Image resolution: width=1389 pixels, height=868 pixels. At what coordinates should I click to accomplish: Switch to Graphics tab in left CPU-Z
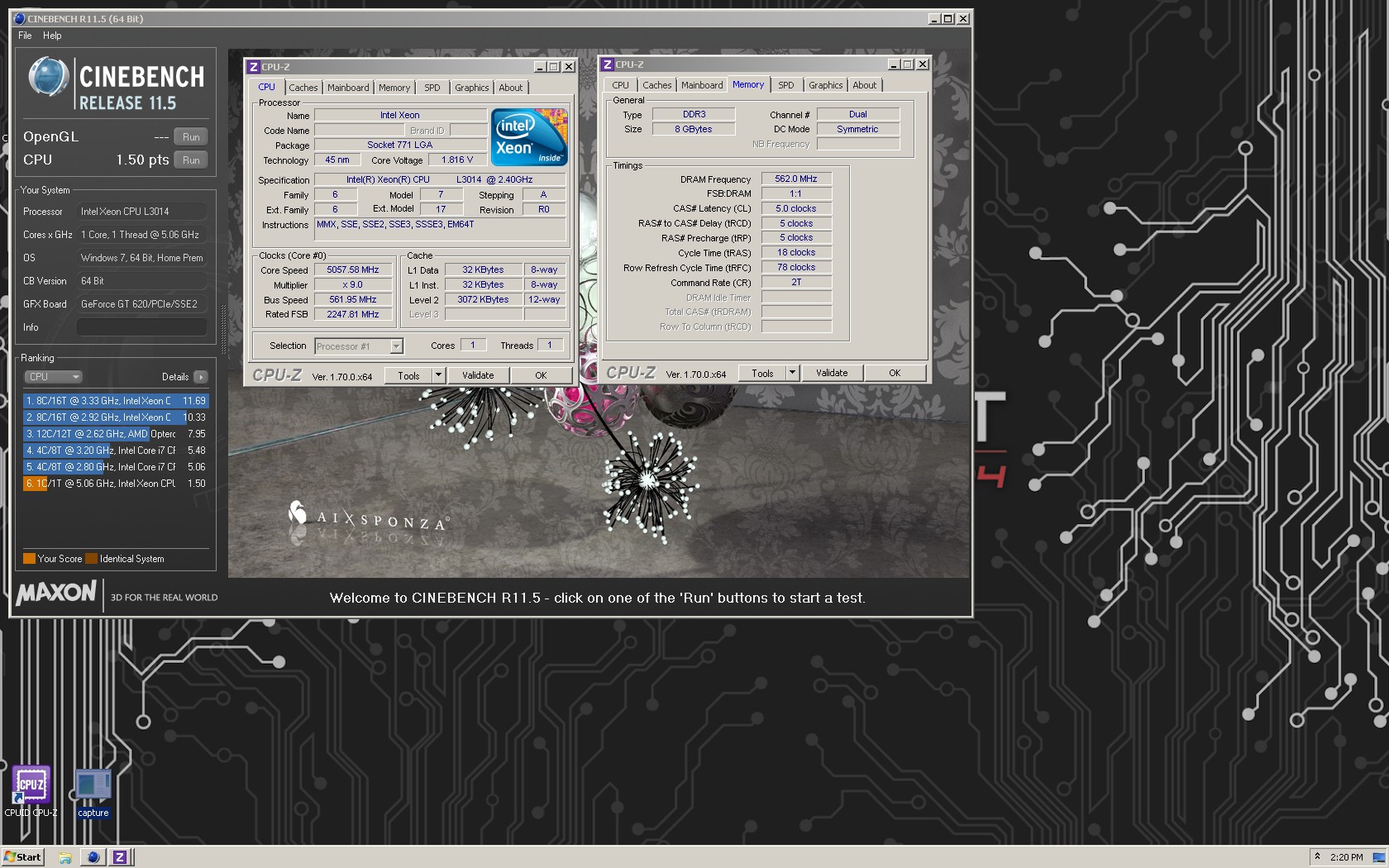tap(472, 88)
